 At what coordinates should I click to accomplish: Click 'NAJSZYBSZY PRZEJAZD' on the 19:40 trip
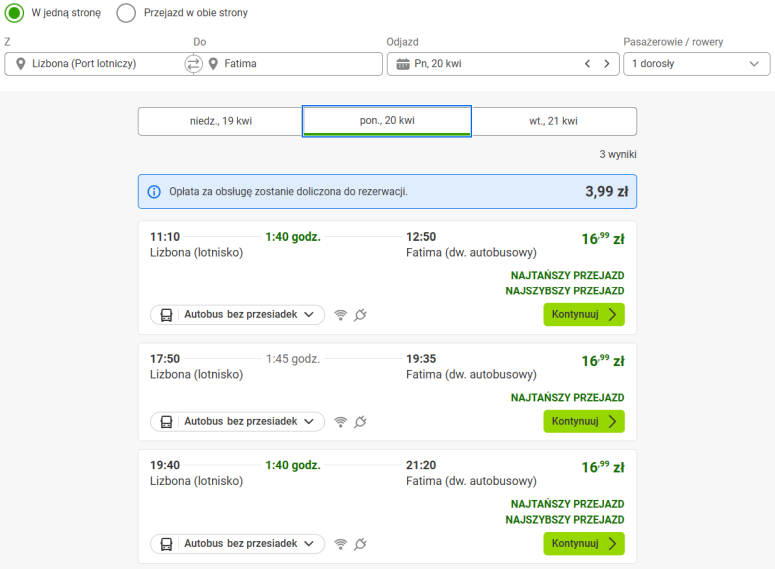click(x=564, y=520)
